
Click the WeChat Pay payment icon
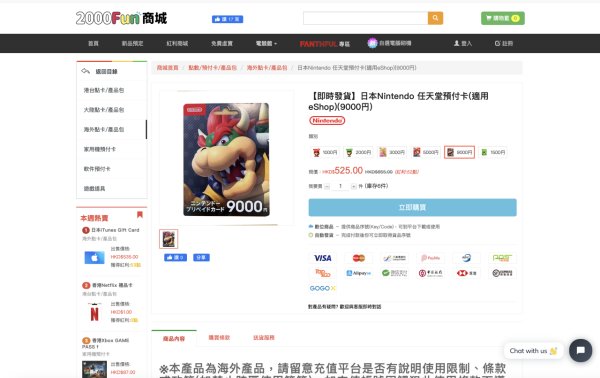point(395,273)
